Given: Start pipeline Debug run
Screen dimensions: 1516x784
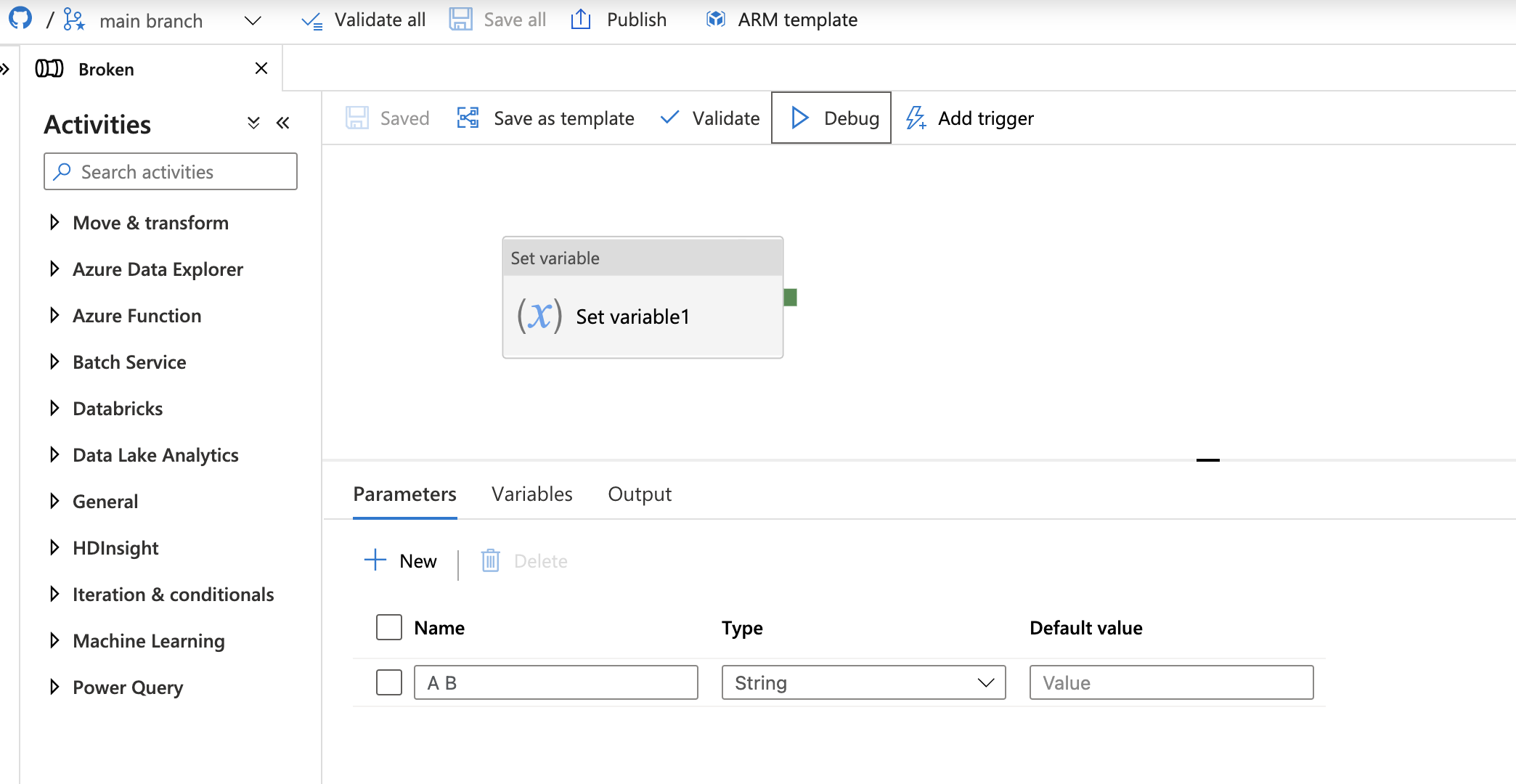Looking at the screenshot, I should click(x=831, y=118).
